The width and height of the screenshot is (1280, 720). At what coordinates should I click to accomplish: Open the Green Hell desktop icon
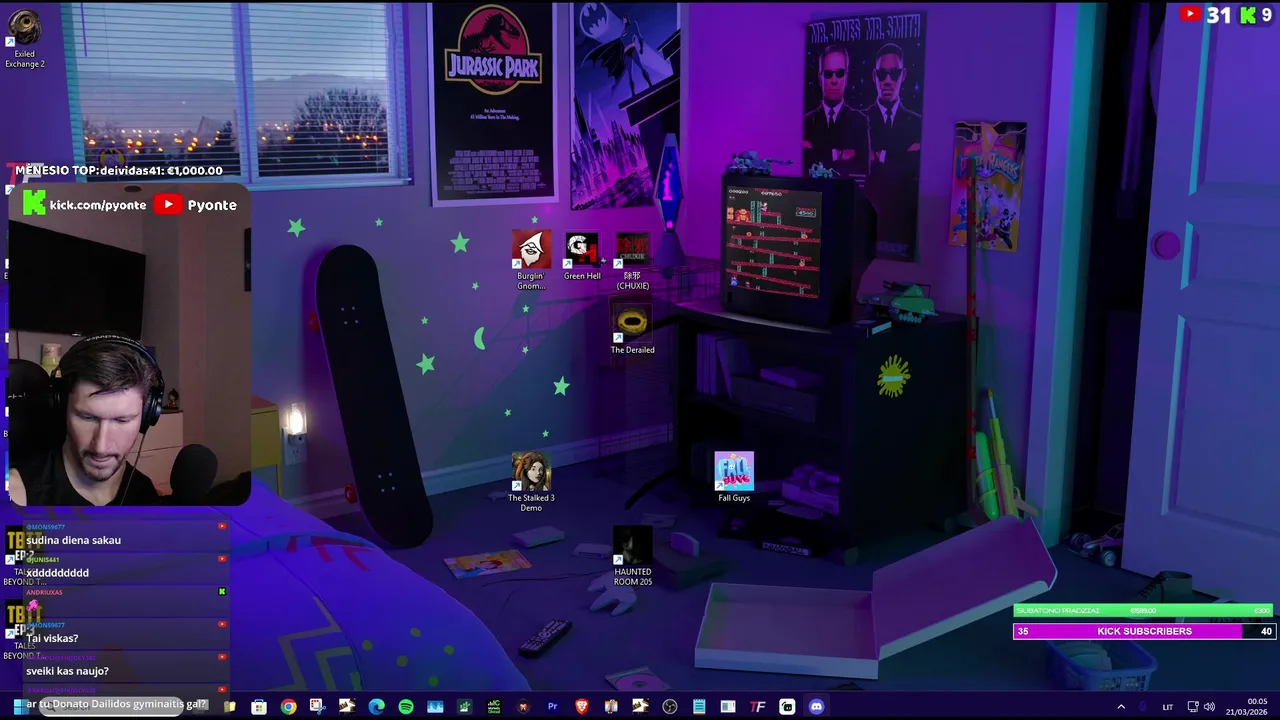pos(582,256)
